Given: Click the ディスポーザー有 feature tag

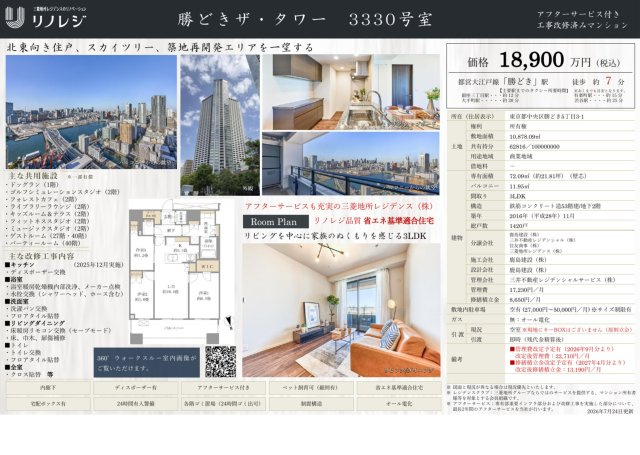Looking at the screenshot, I should pyautogui.click(x=136, y=388).
